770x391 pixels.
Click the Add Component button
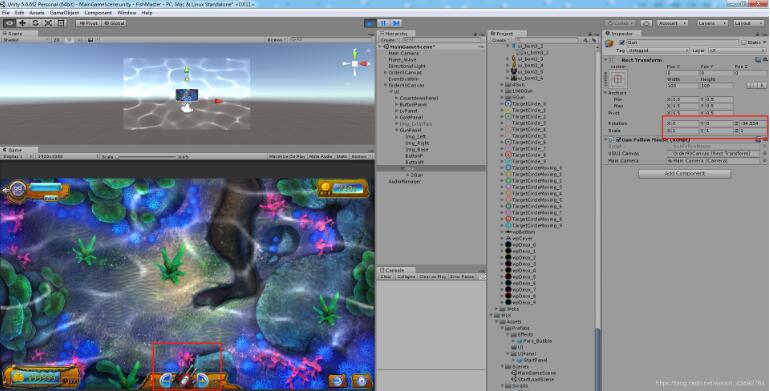coord(684,173)
